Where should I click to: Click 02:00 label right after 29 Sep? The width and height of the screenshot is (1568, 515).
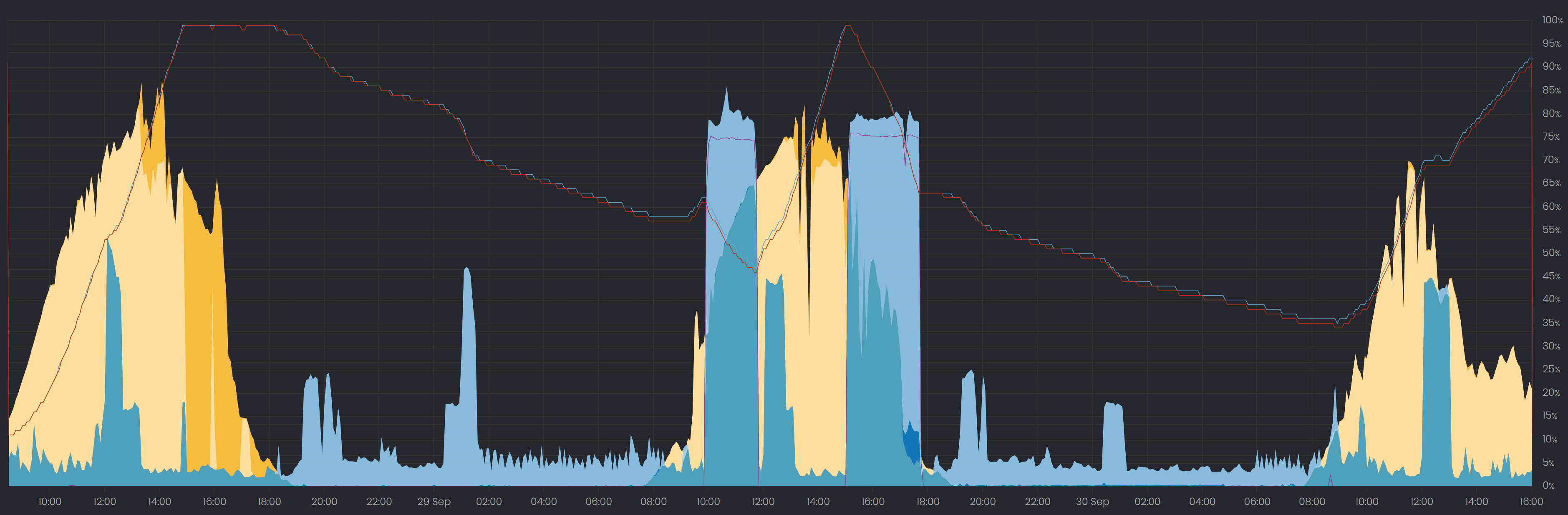pyautogui.click(x=489, y=502)
